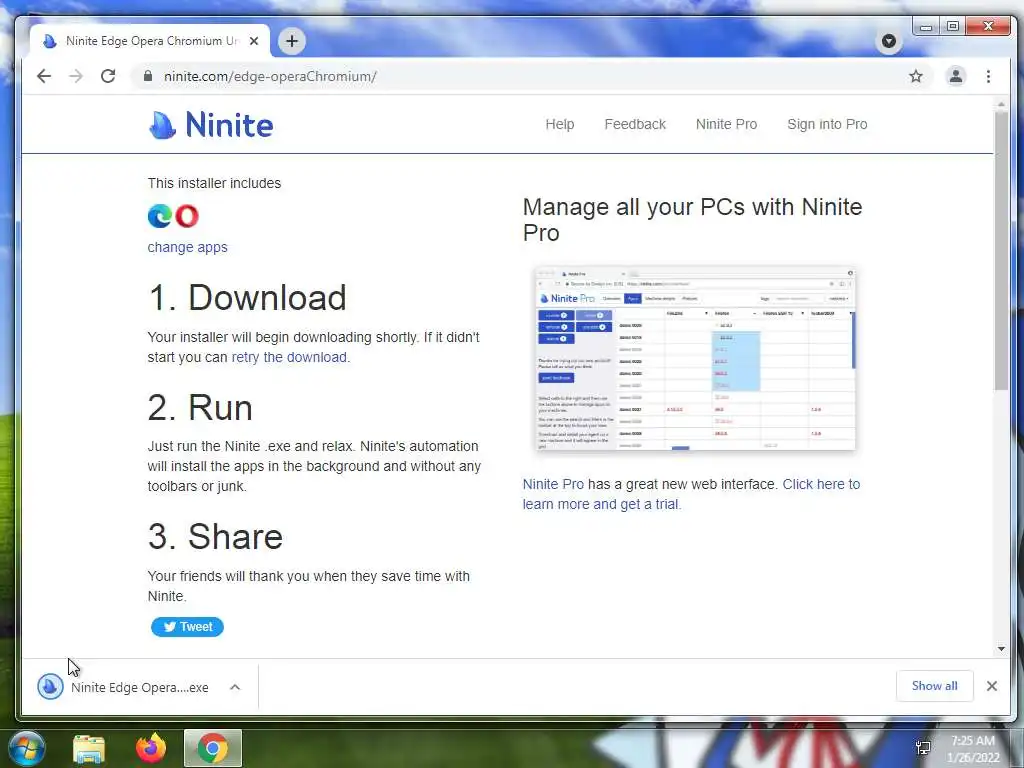The width and height of the screenshot is (1024, 768).
Task: Open a new browser tab
Action: [x=292, y=41]
